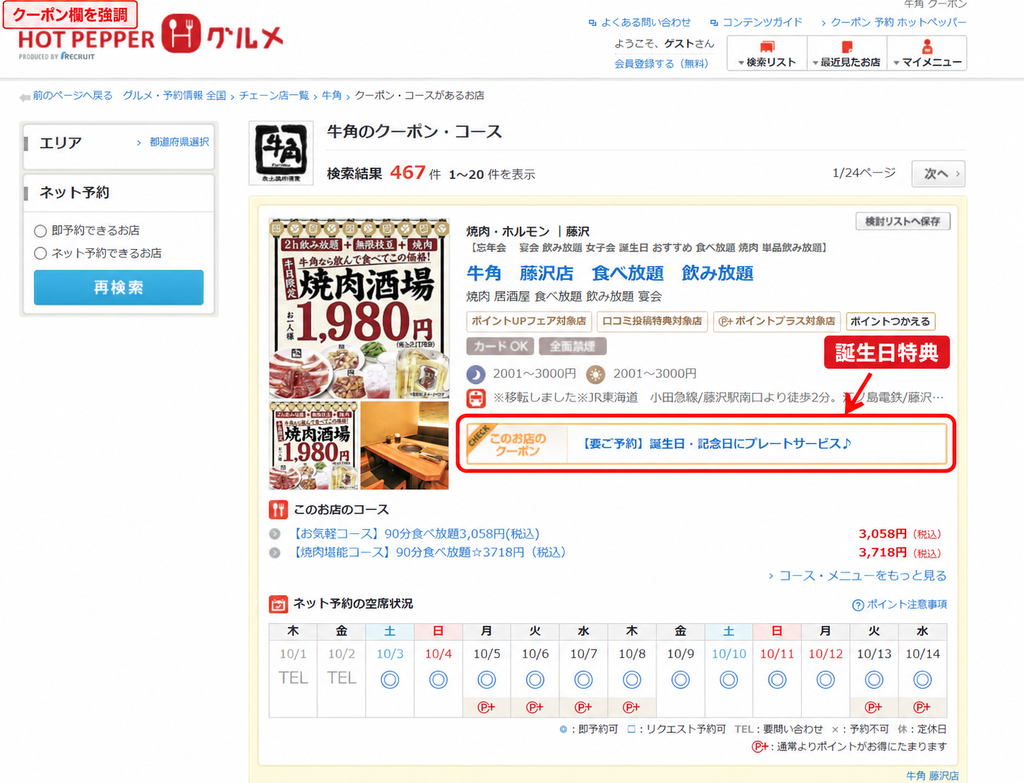Click the lunch budget sun icon
Screen dimensions: 1024x783
click(x=596, y=374)
